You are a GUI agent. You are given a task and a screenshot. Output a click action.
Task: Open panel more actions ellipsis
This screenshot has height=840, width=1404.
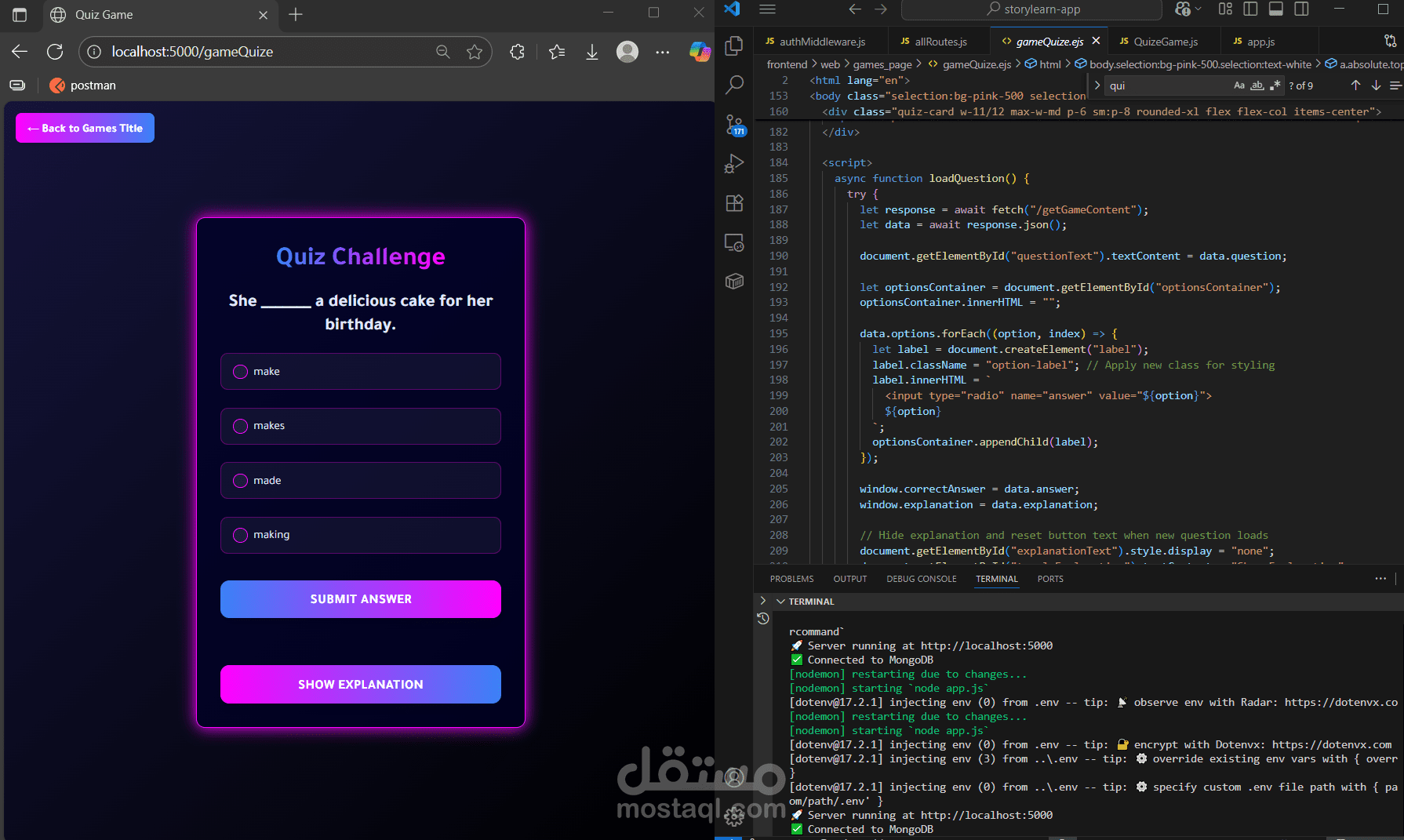[x=1380, y=579]
